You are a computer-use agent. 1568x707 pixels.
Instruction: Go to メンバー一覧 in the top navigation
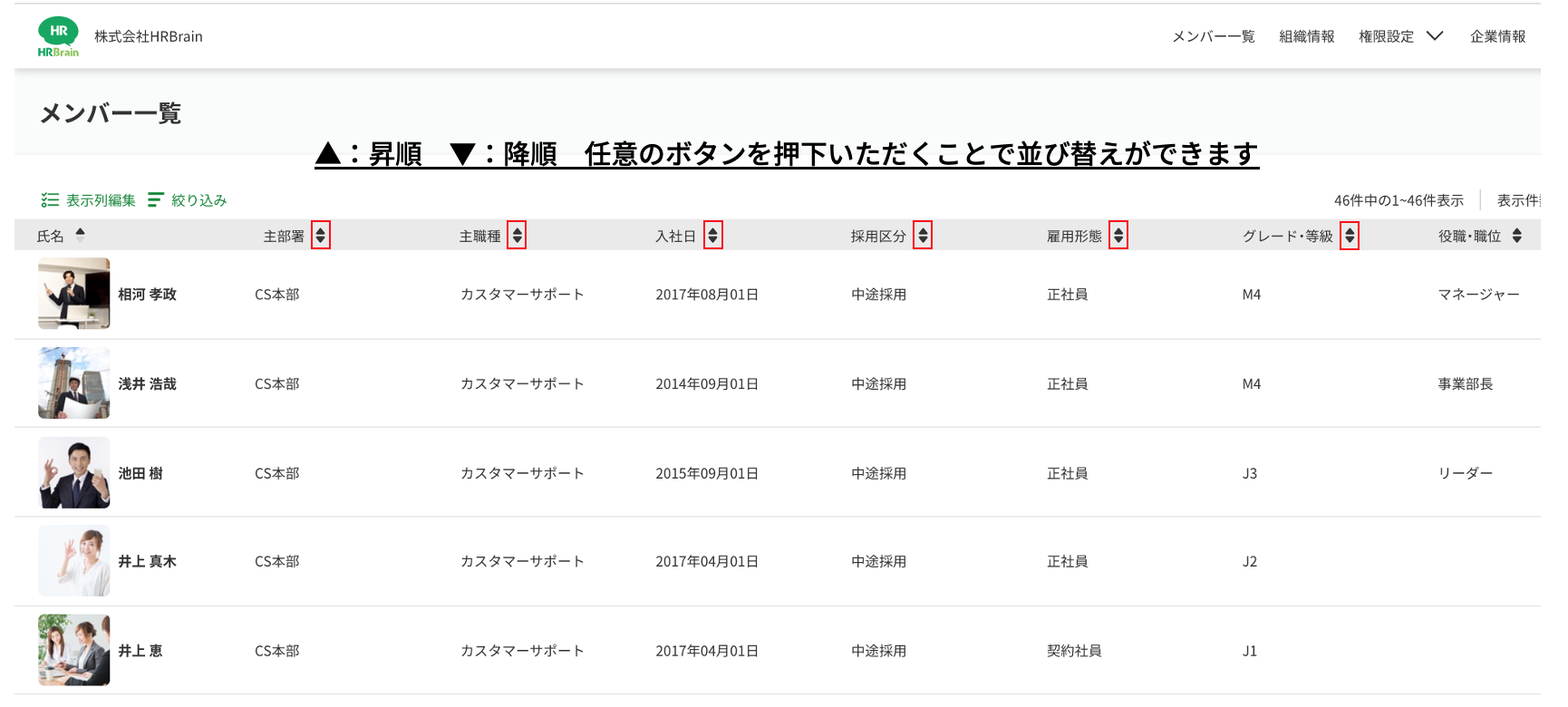pyautogui.click(x=1214, y=36)
